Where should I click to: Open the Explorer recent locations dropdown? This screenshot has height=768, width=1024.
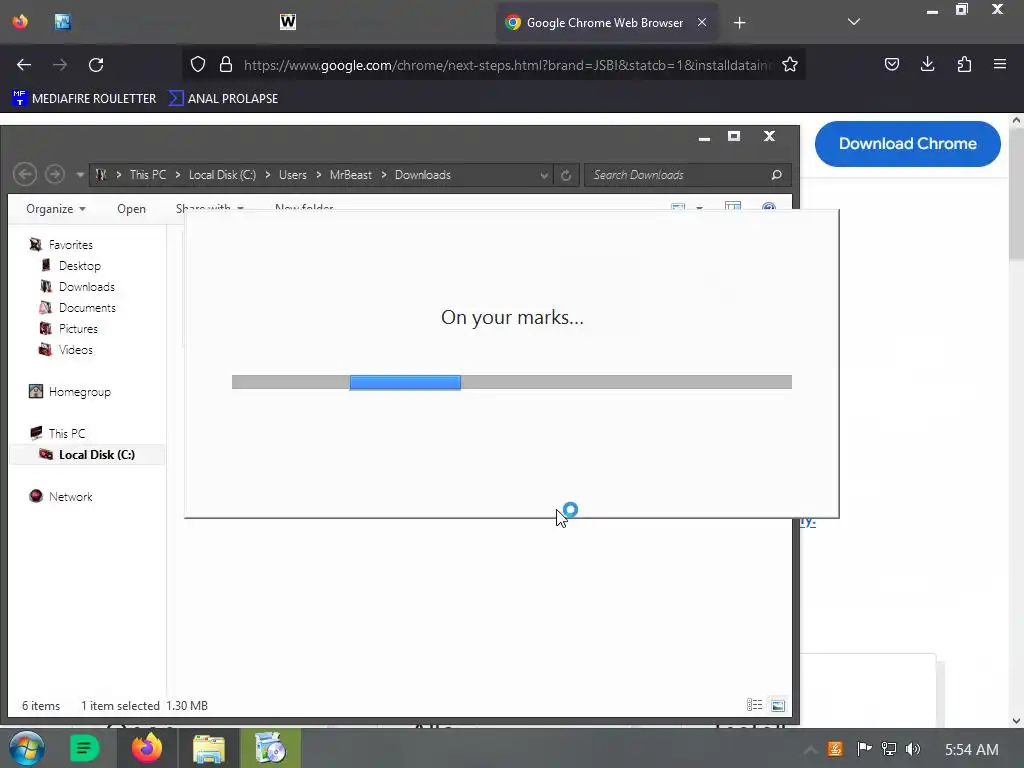pos(80,175)
